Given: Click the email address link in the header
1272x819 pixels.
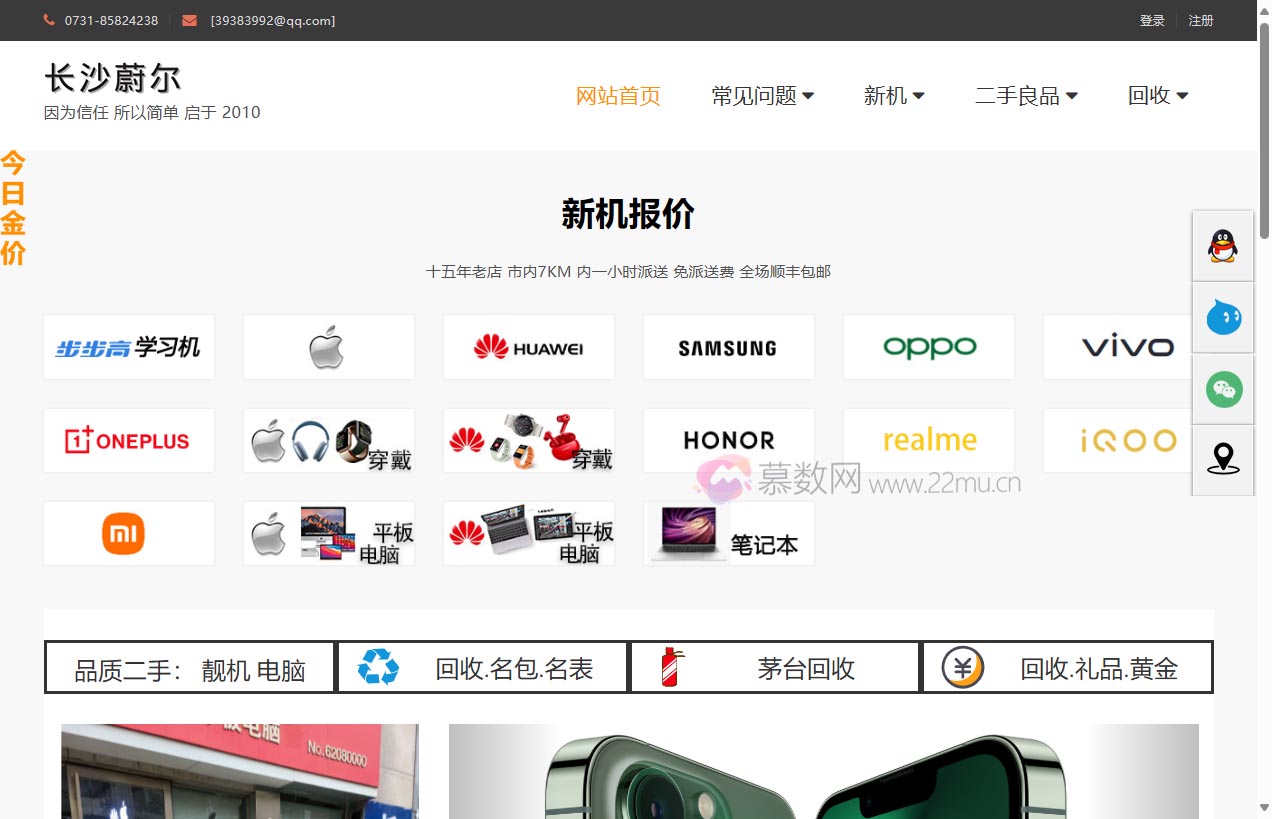Looking at the screenshot, I should 272,20.
